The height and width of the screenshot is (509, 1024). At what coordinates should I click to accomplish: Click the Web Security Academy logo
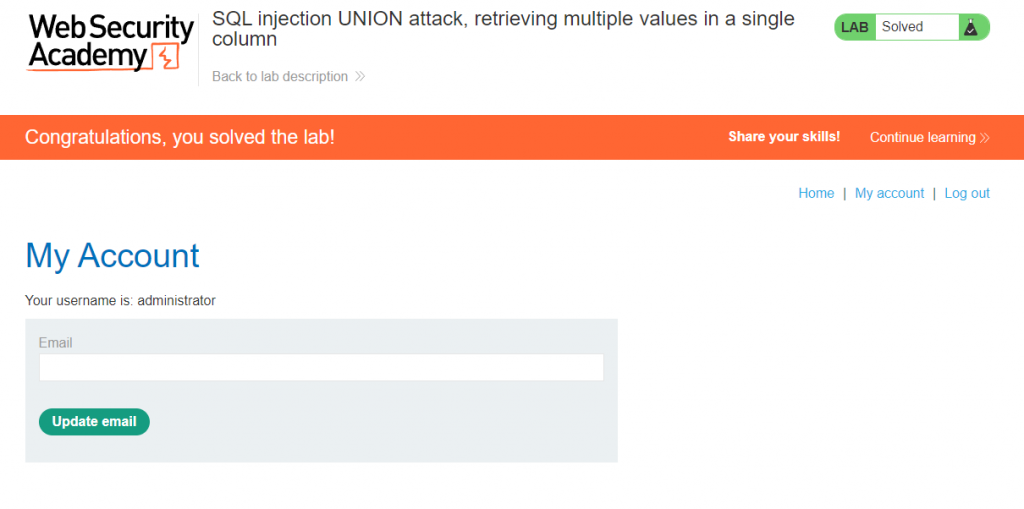click(x=110, y=43)
